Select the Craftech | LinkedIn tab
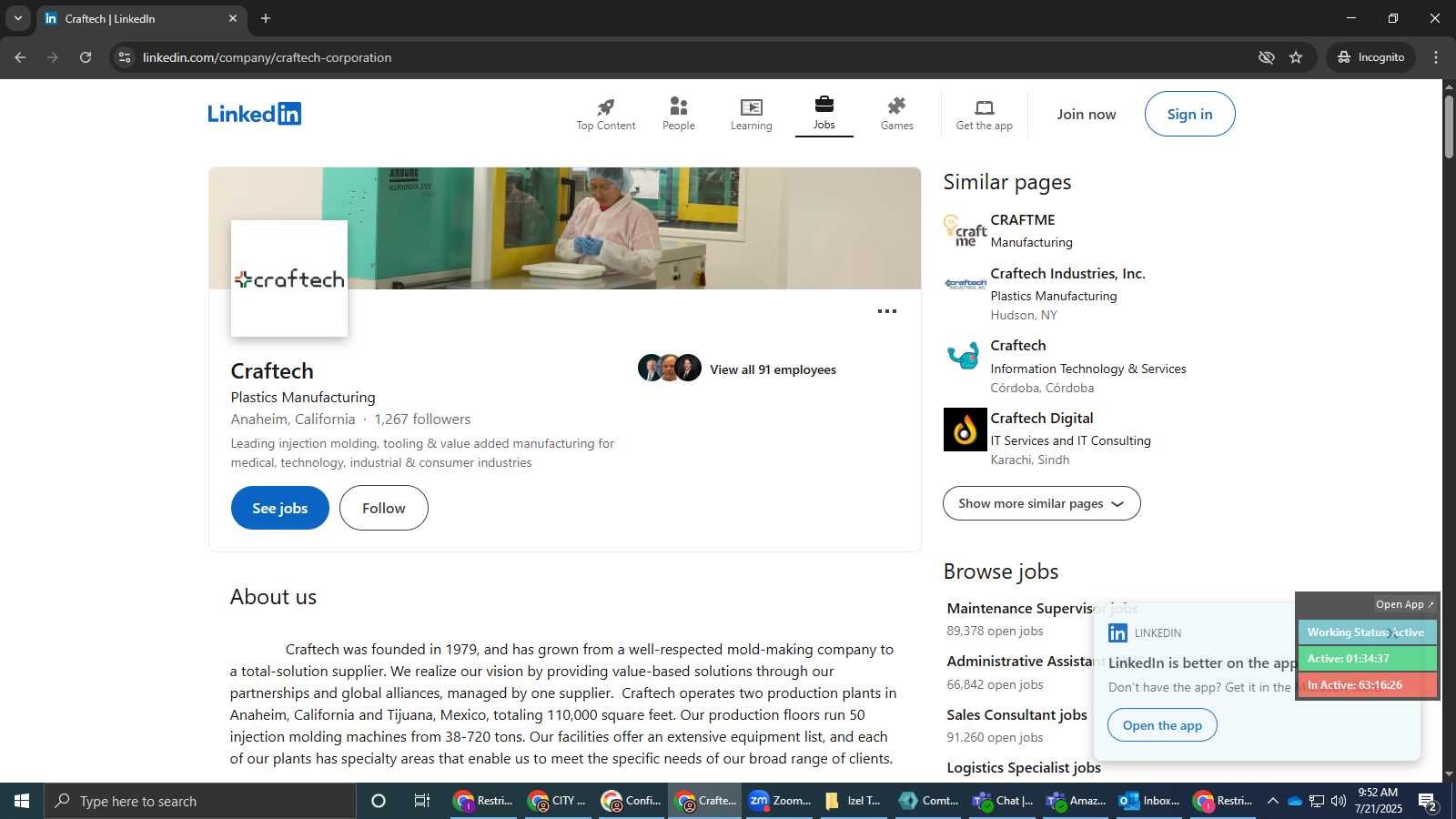The width and height of the screenshot is (1456, 819). point(142,18)
